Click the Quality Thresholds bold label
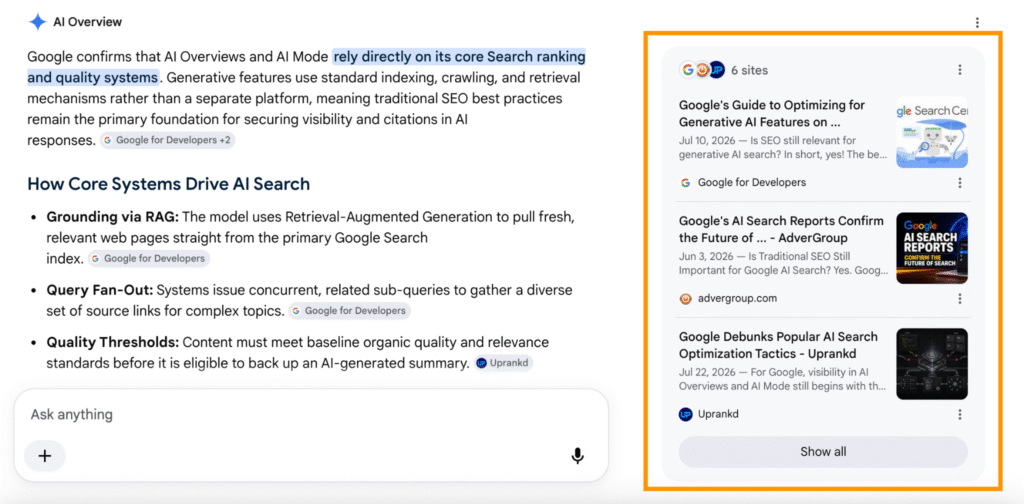1024x504 pixels. [x=112, y=343]
